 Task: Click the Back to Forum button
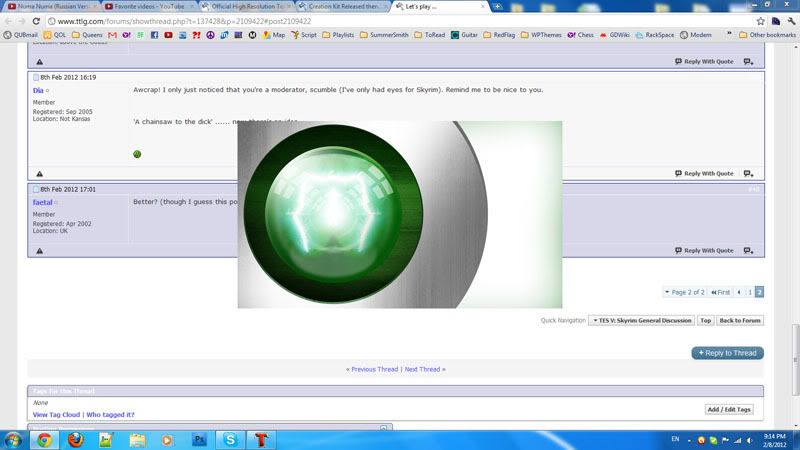click(740, 320)
